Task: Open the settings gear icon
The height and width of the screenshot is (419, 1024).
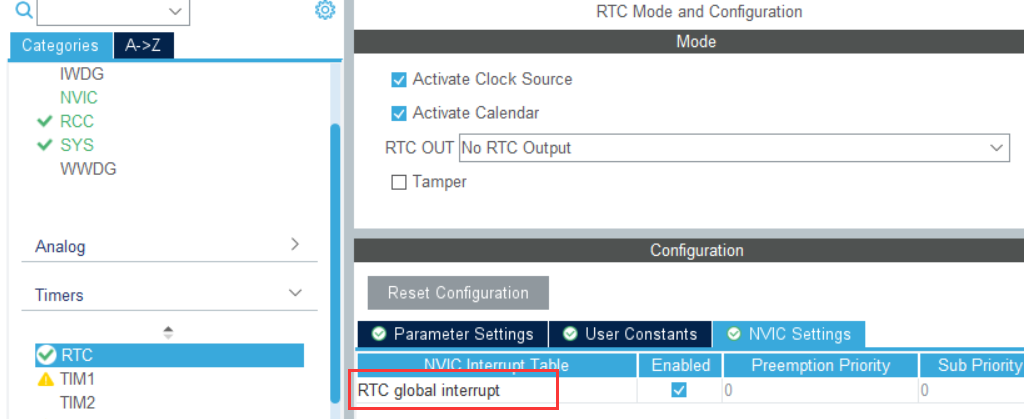Action: point(324,10)
